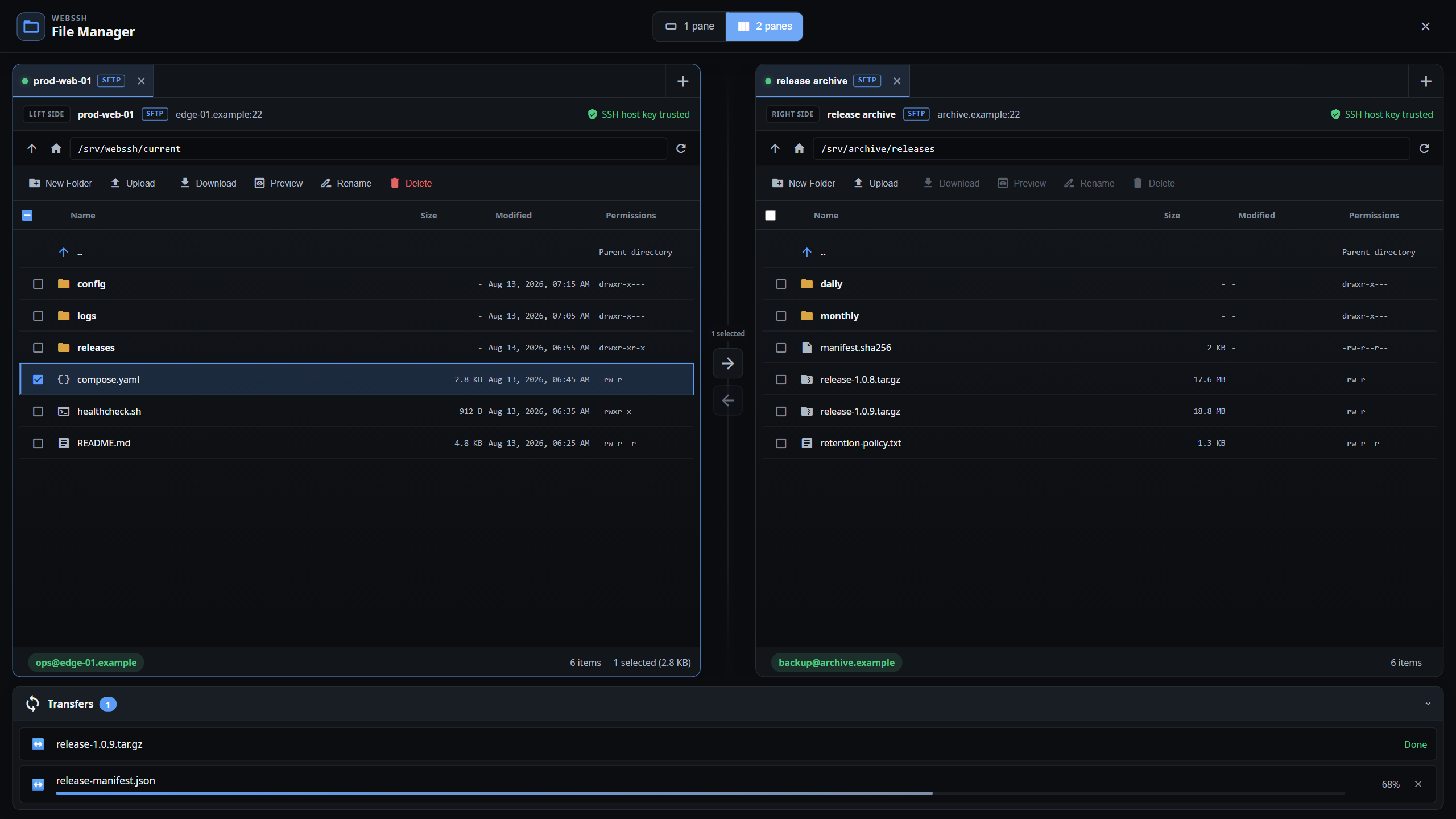Collapse the Transfers panel chevron
1456x819 pixels.
1428,704
